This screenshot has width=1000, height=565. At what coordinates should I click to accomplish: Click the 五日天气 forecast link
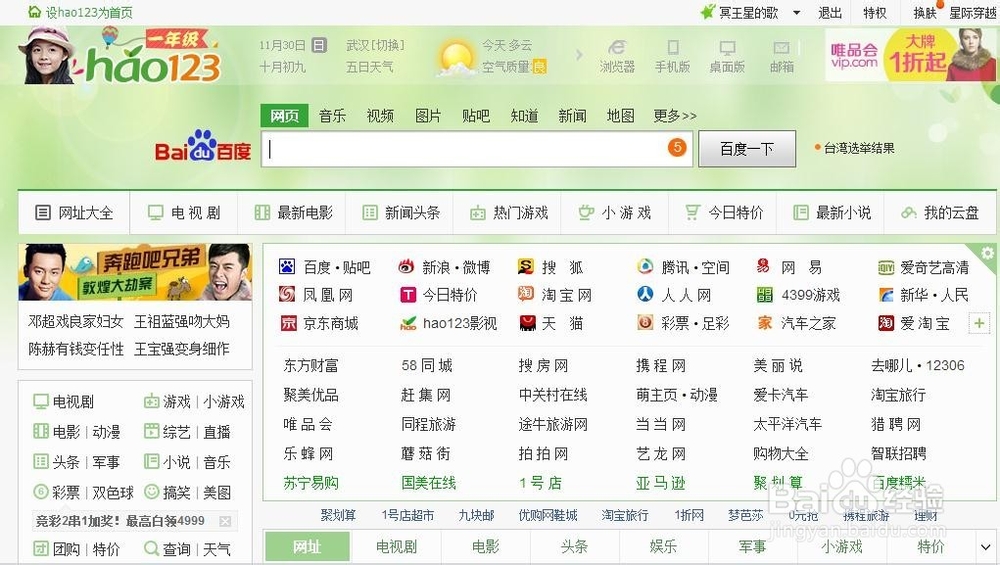pos(369,67)
